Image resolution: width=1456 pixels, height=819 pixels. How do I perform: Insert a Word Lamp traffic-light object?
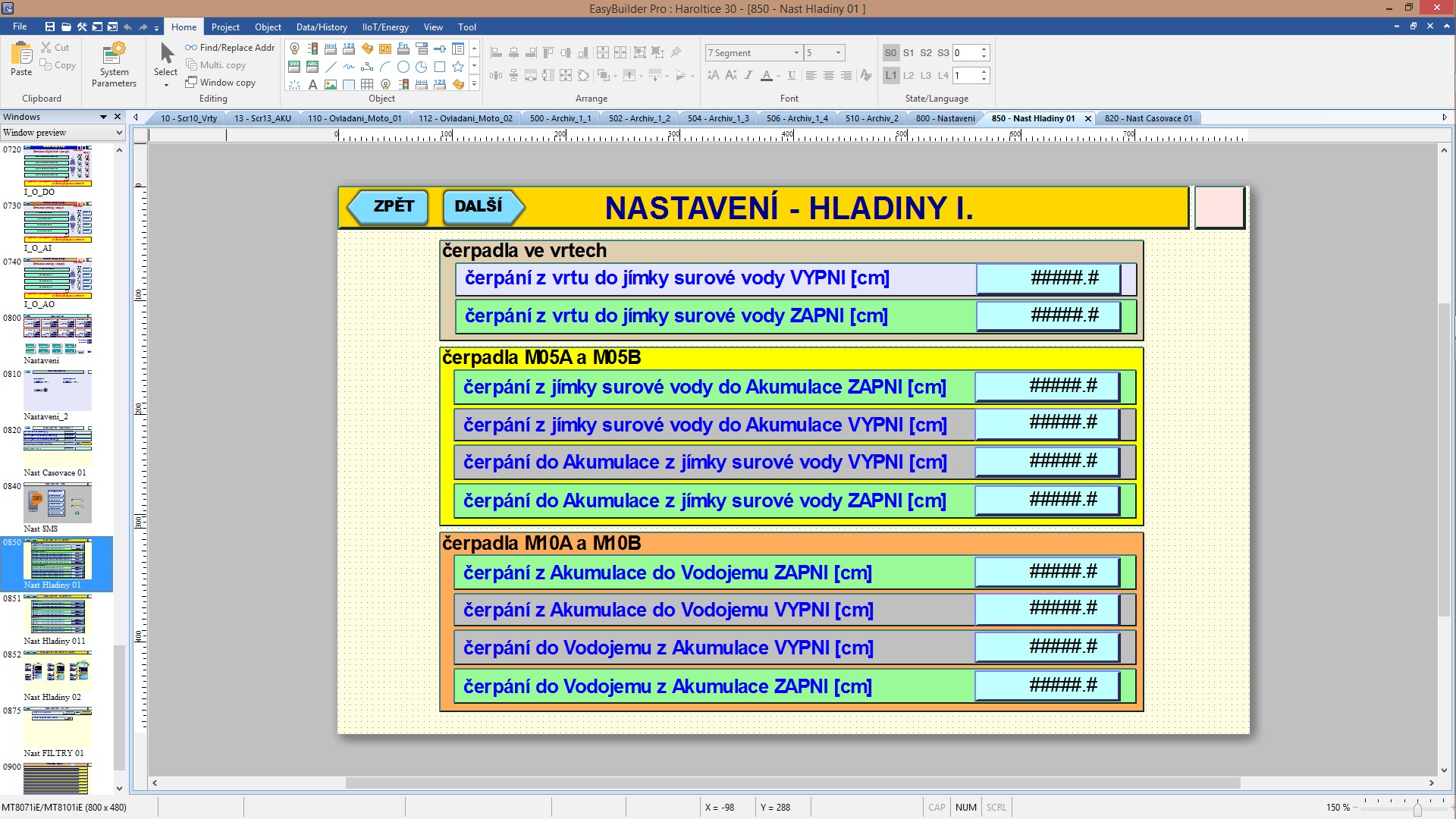point(312,49)
